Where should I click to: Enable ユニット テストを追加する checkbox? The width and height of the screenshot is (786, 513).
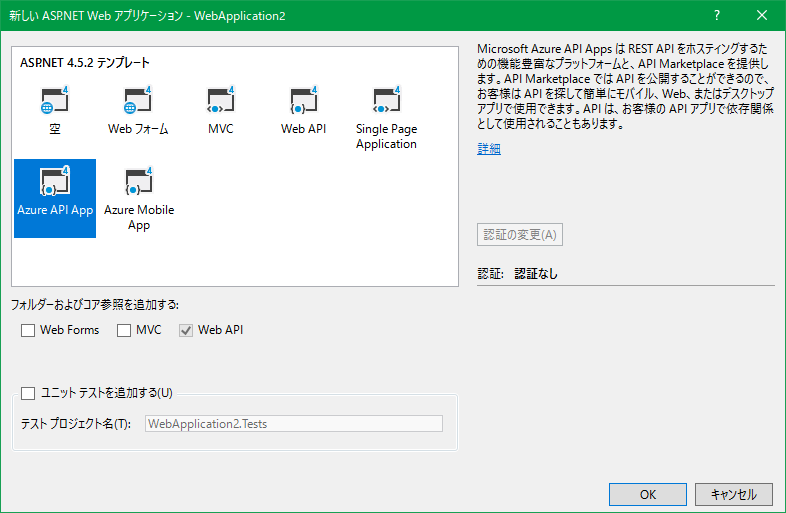coord(28,393)
